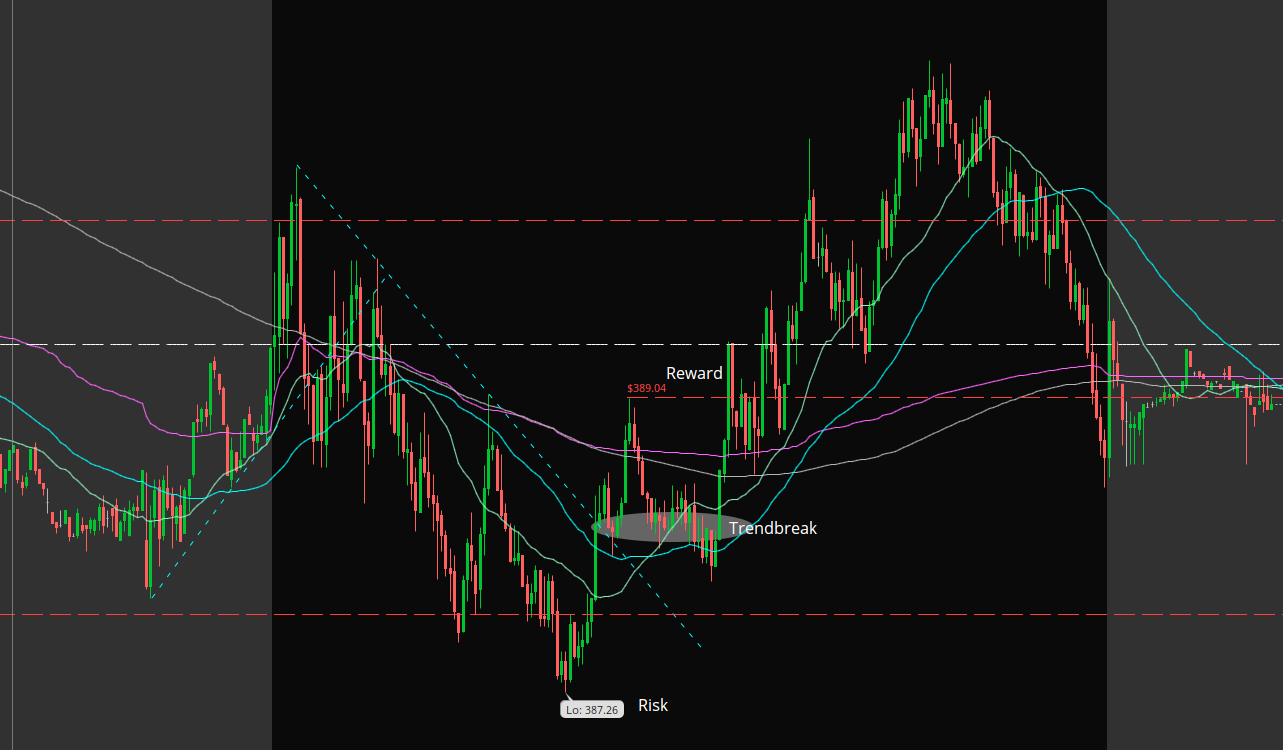Select the gray dashed line beside $389.04
Image resolution: width=1283 pixels, height=750 pixels.
(900, 398)
